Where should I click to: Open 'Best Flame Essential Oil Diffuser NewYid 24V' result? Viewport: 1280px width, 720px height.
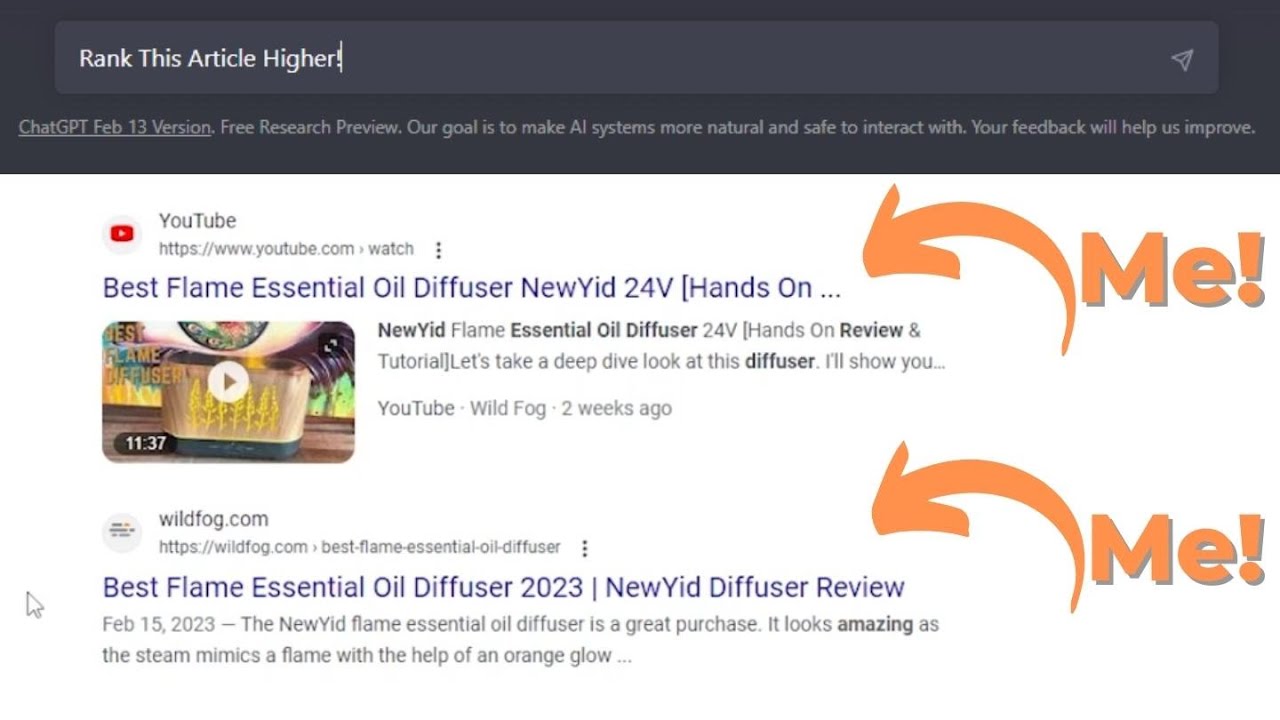pos(472,288)
